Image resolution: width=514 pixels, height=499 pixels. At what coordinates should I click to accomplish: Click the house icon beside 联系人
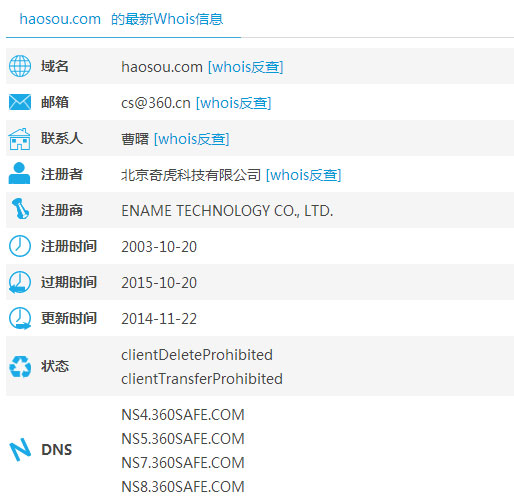[20, 139]
